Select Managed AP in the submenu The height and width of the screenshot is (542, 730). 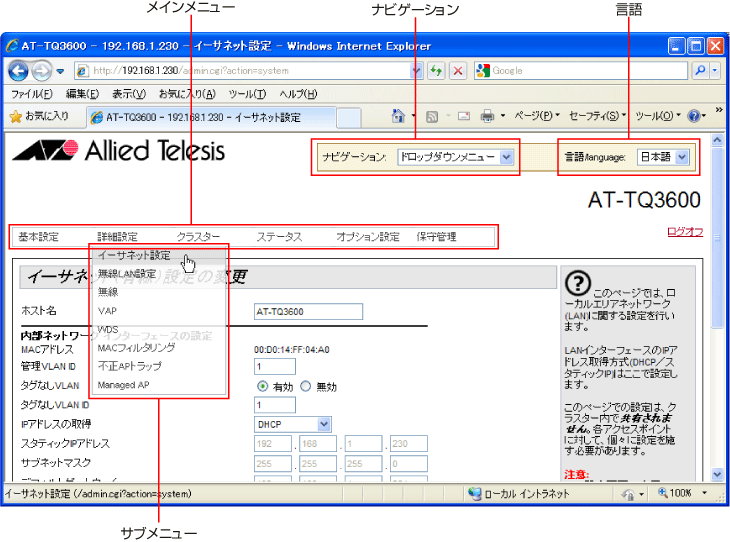pos(159,385)
